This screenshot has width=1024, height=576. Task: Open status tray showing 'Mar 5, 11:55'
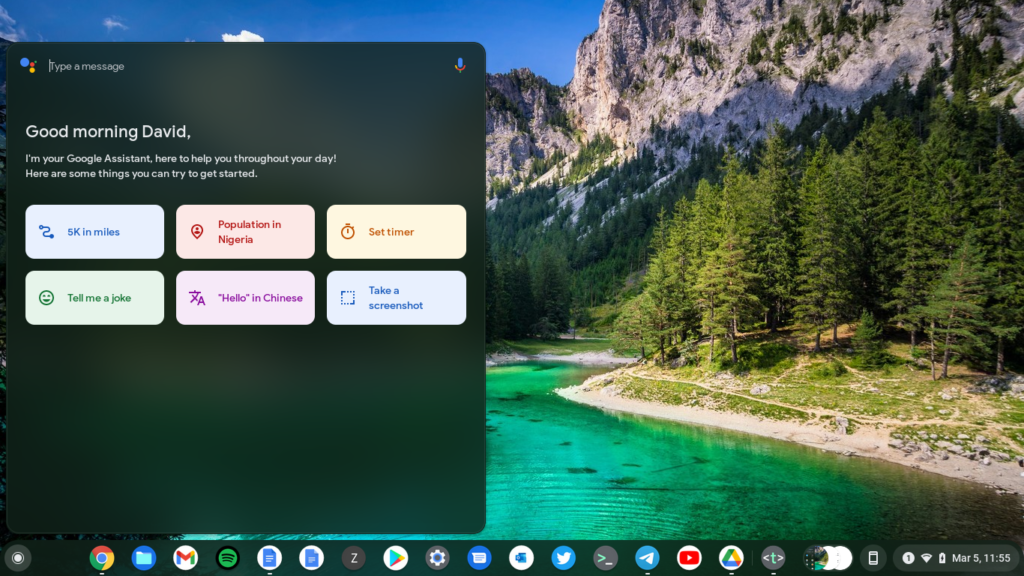pos(955,558)
